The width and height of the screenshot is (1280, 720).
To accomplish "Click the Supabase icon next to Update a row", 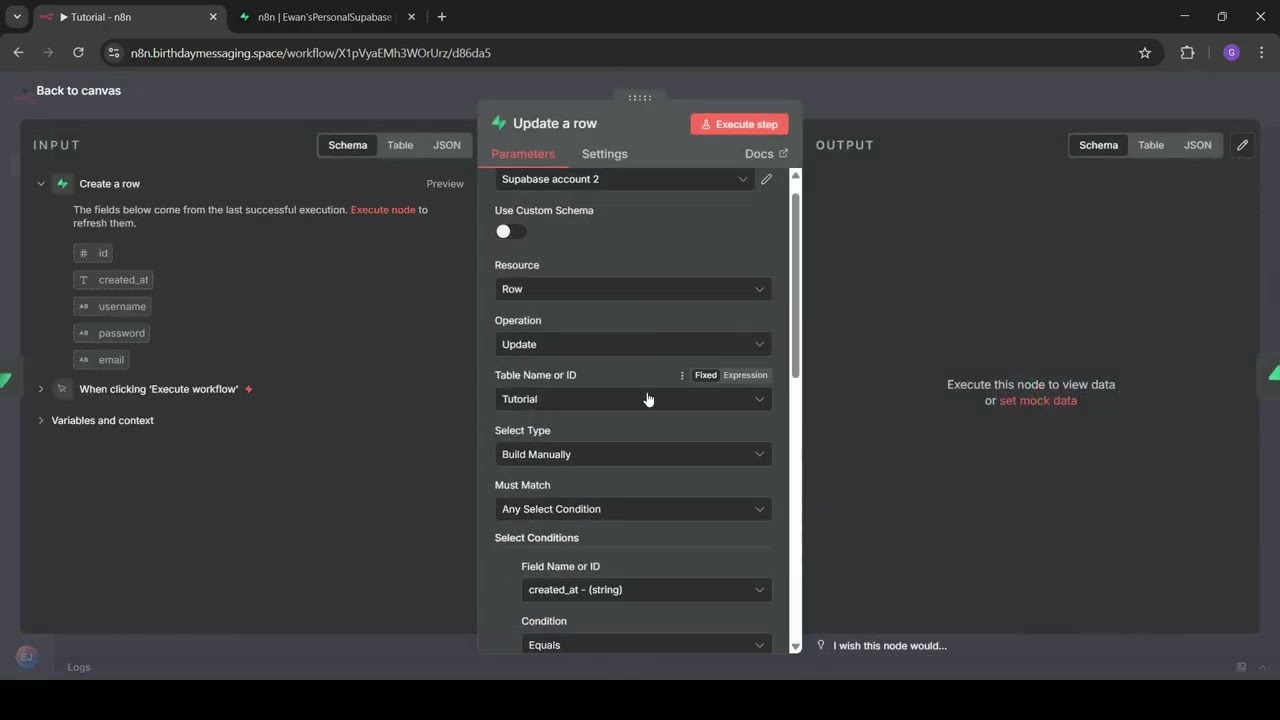I will point(499,123).
